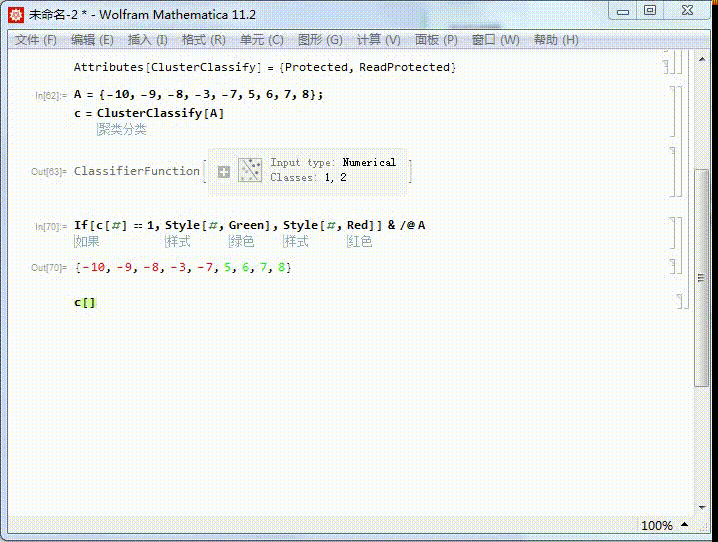This screenshot has width=718, height=542.
Task: Select the In[62] cell bracket
Action: (x=673, y=112)
